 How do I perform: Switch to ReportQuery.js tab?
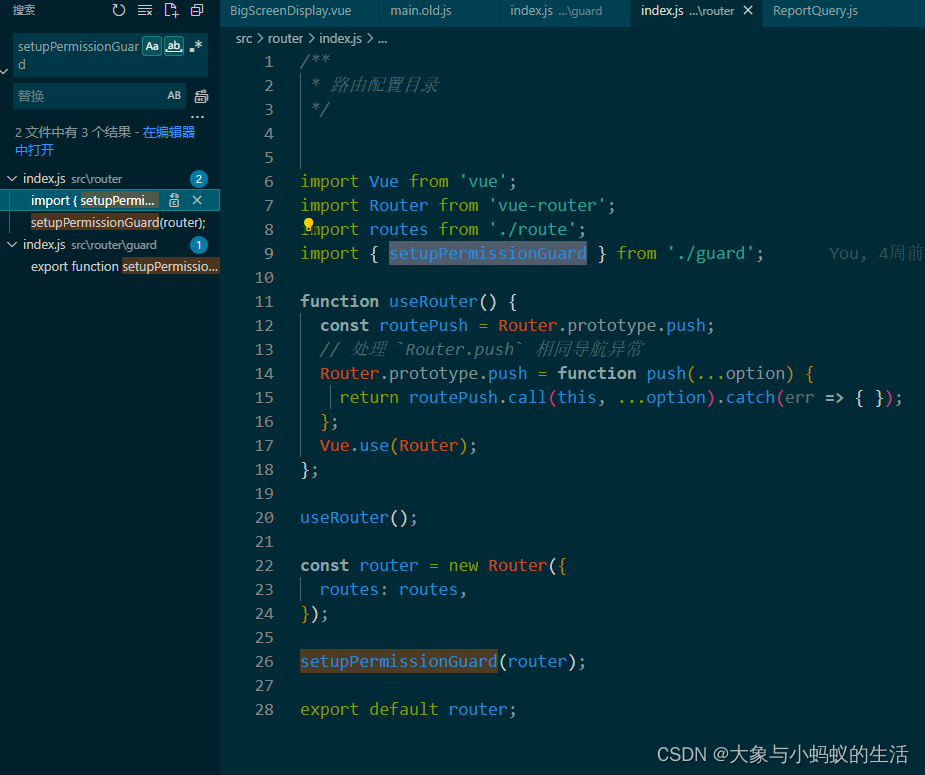pyautogui.click(x=815, y=11)
